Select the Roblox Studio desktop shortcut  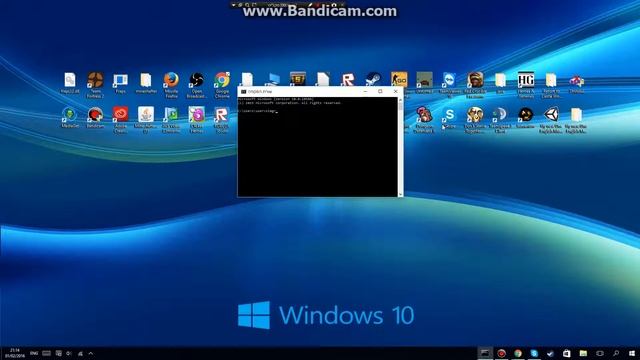click(x=222, y=120)
